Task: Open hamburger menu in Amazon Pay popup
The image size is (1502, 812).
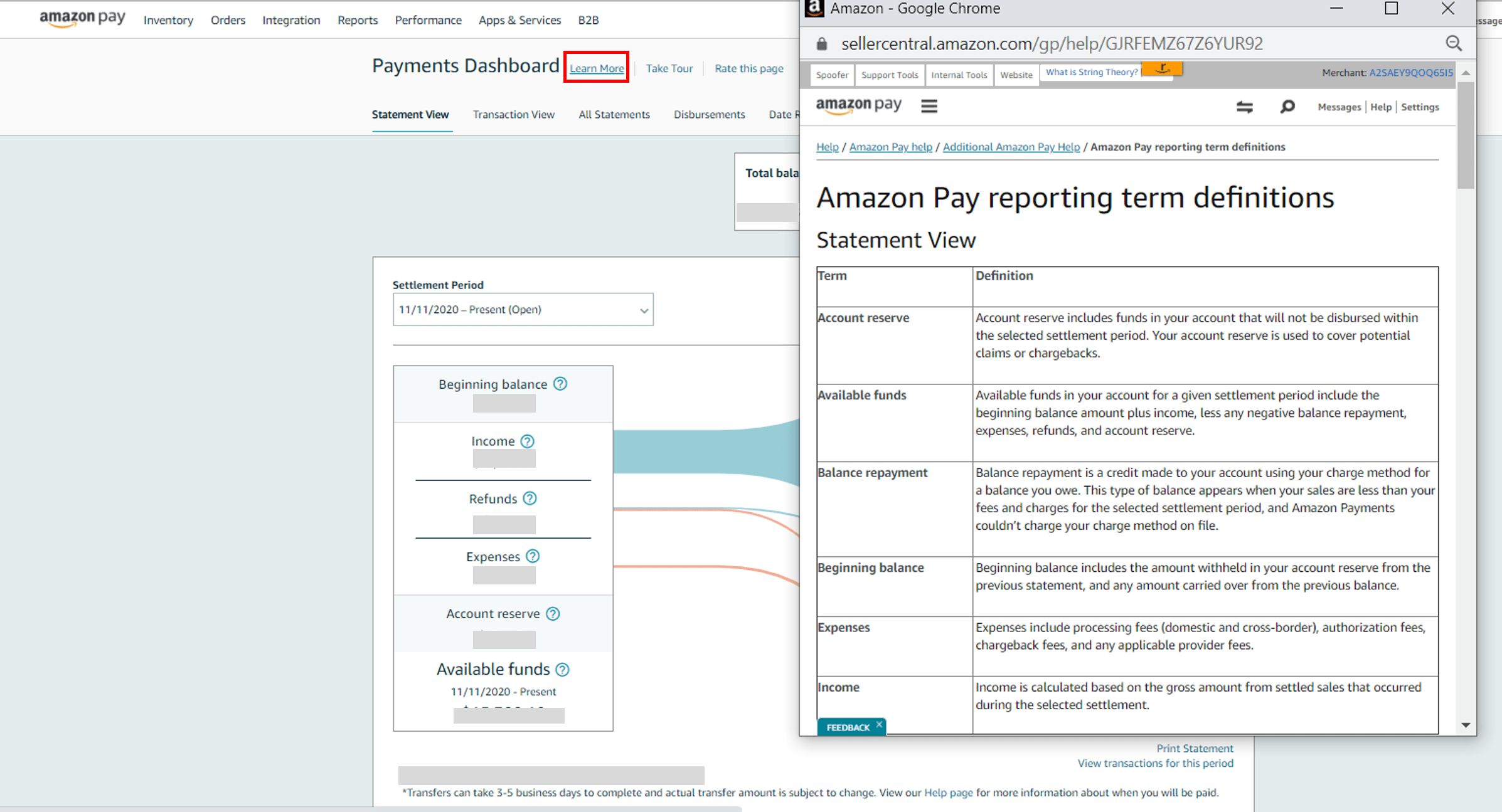Action: (x=929, y=107)
